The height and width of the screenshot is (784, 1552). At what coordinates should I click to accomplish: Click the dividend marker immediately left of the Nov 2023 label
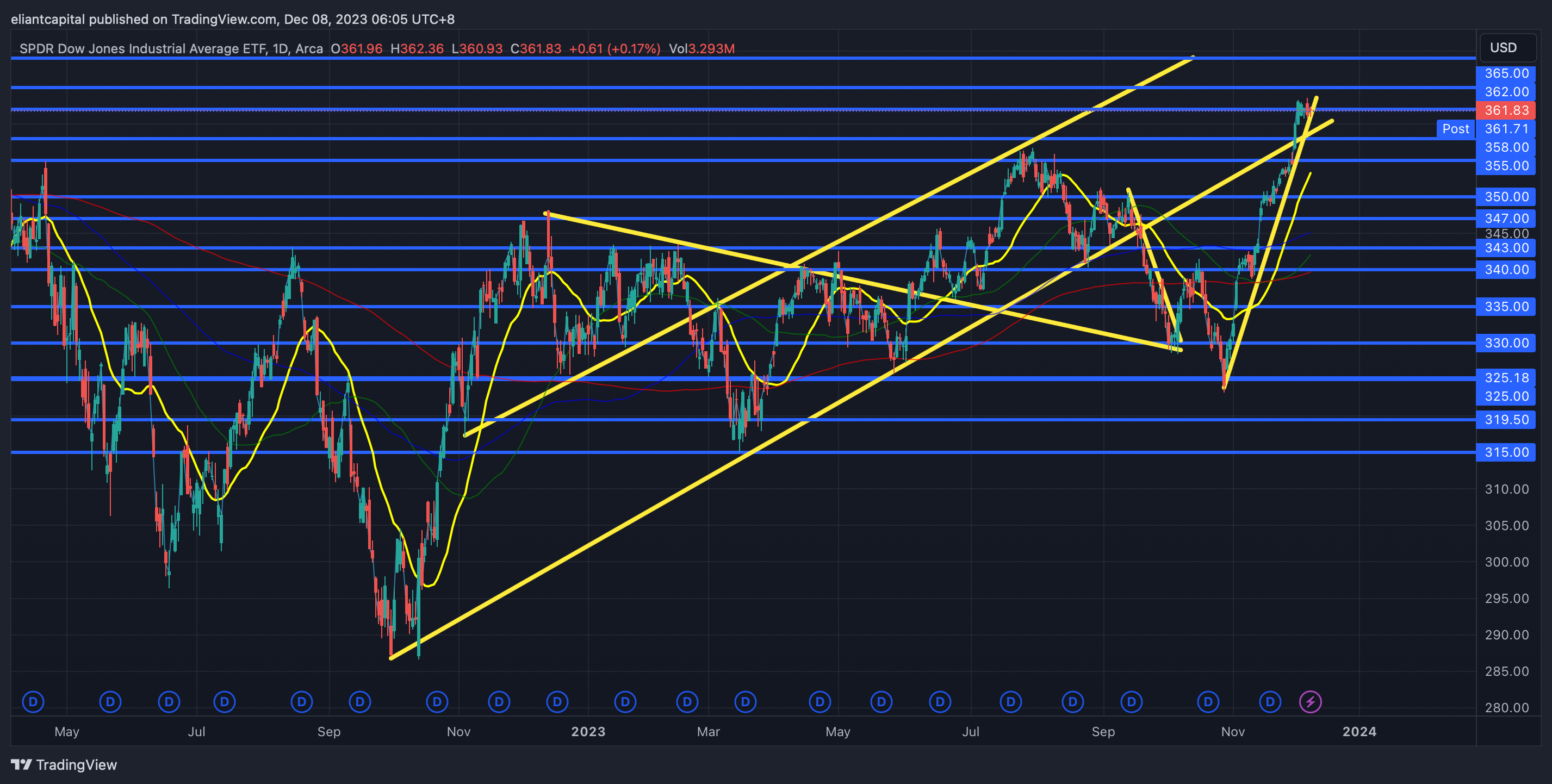point(1208,701)
